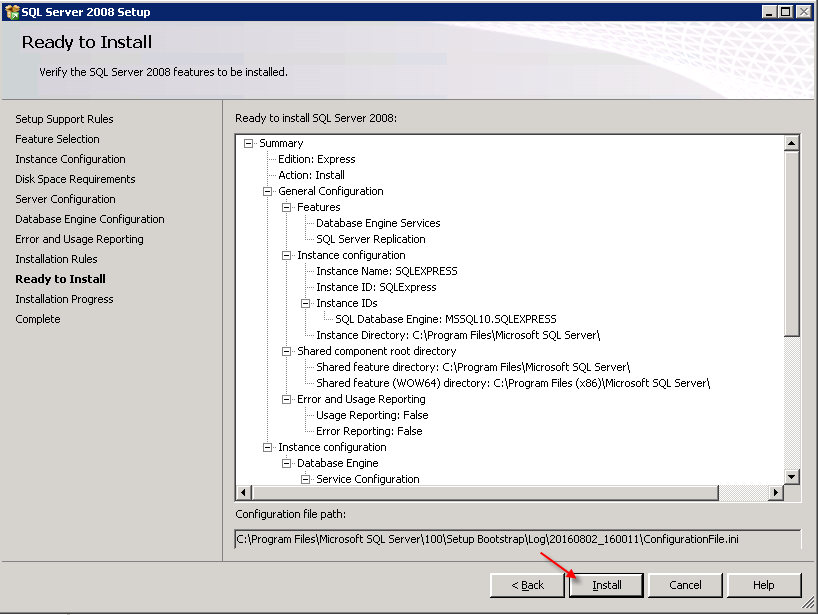Collapse the Service Configuration node
Viewport: 818px width, 615px height.
click(x=306, y=479)
